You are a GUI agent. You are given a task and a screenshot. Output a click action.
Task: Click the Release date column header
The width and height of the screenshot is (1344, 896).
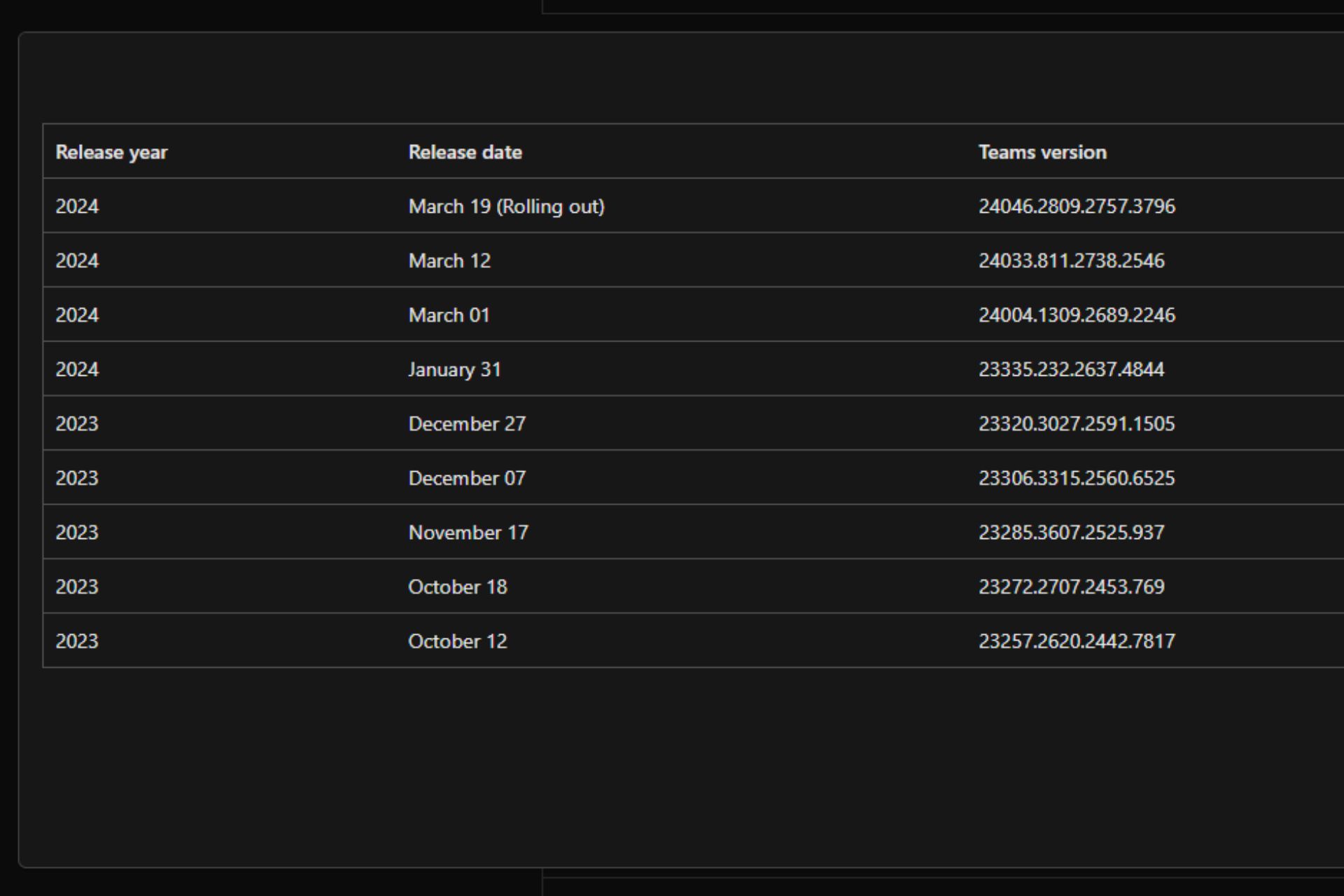tap(465, 152)
